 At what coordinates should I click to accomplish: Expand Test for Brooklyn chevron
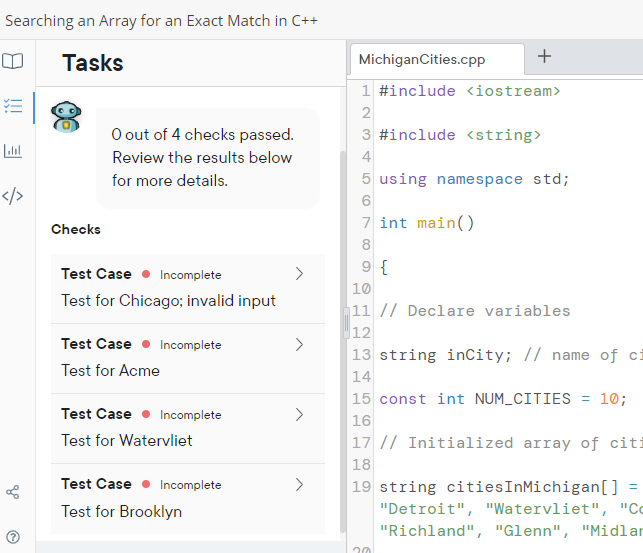pos(299,485)
